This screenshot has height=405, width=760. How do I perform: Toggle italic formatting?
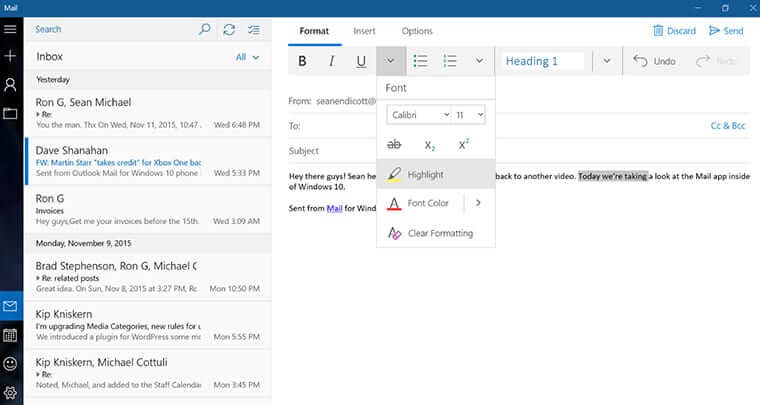(x=332, y=61)
